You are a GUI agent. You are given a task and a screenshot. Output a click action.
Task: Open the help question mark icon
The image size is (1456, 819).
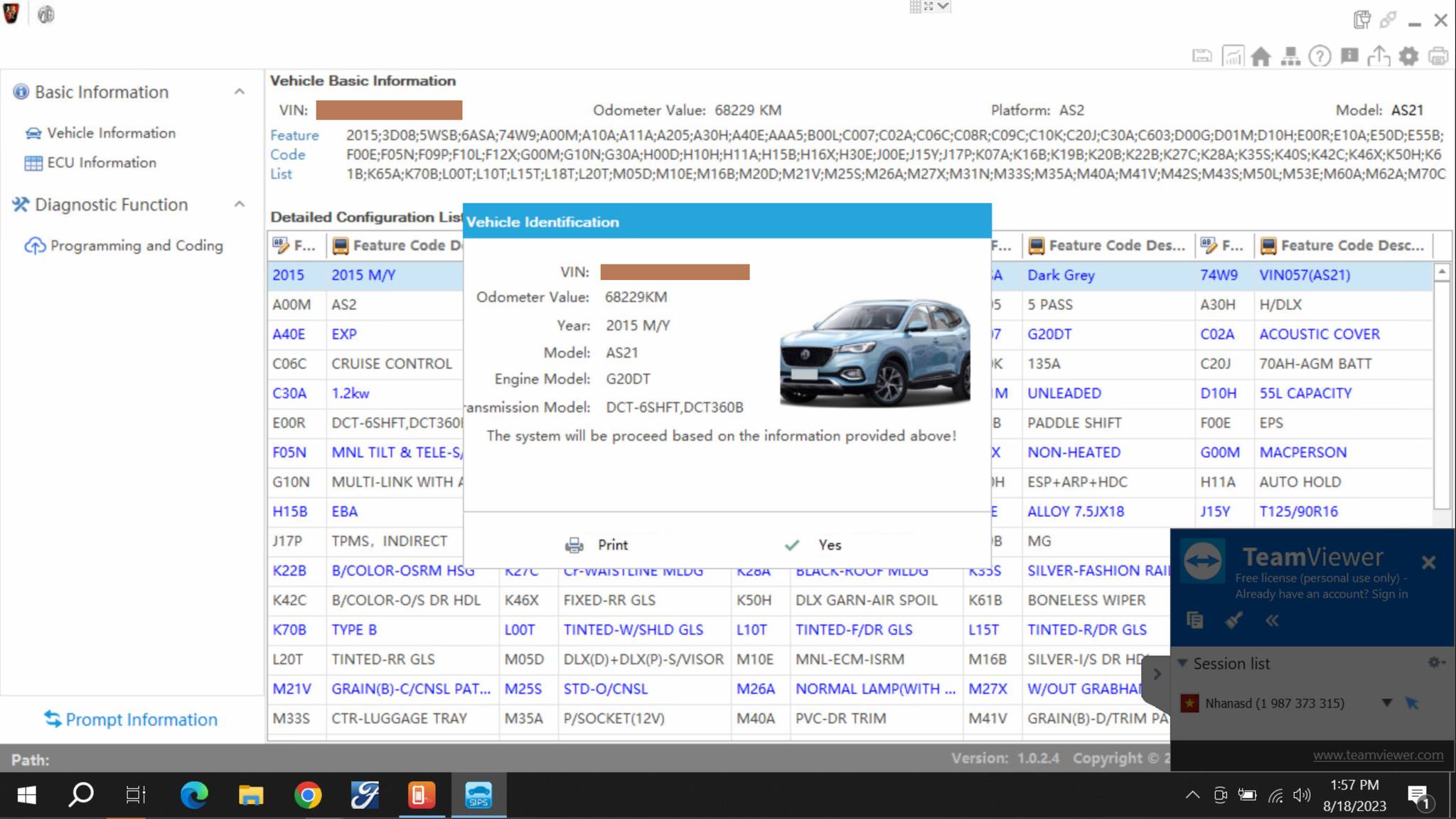pos(1320,56)
